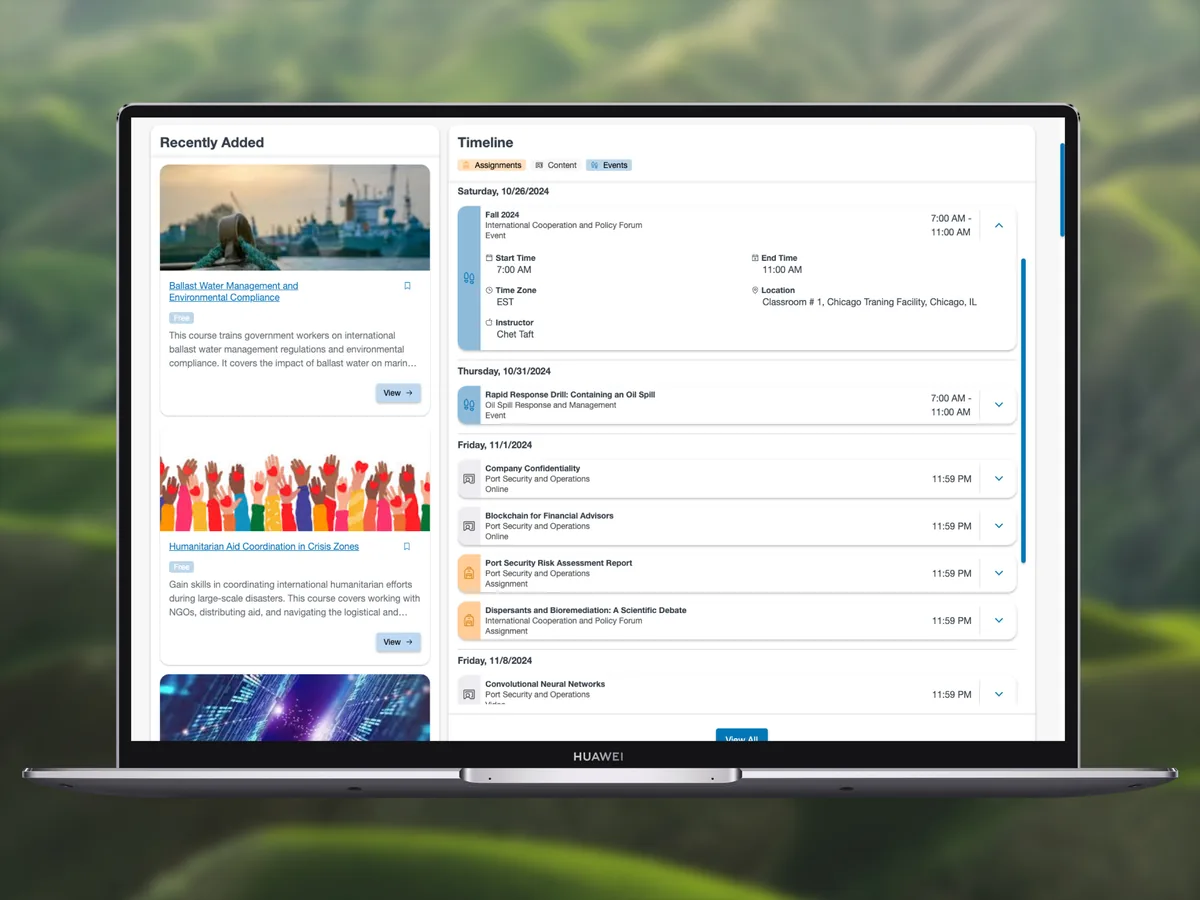View the Ballast Water Management course
This screenshot has height=900, width=1200.
(x=398, y=393)
